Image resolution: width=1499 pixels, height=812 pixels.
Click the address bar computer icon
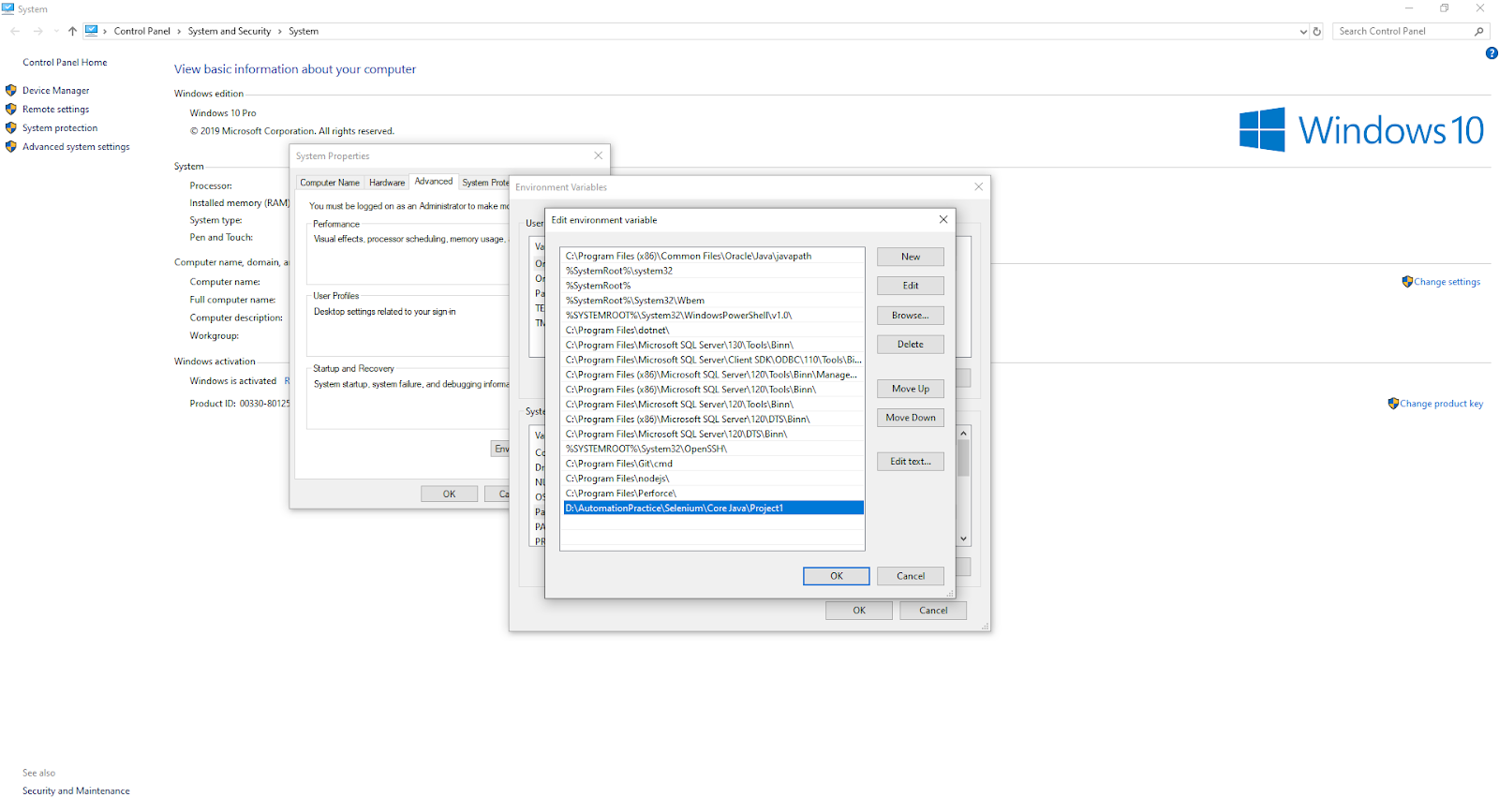(x=91, y=31)
